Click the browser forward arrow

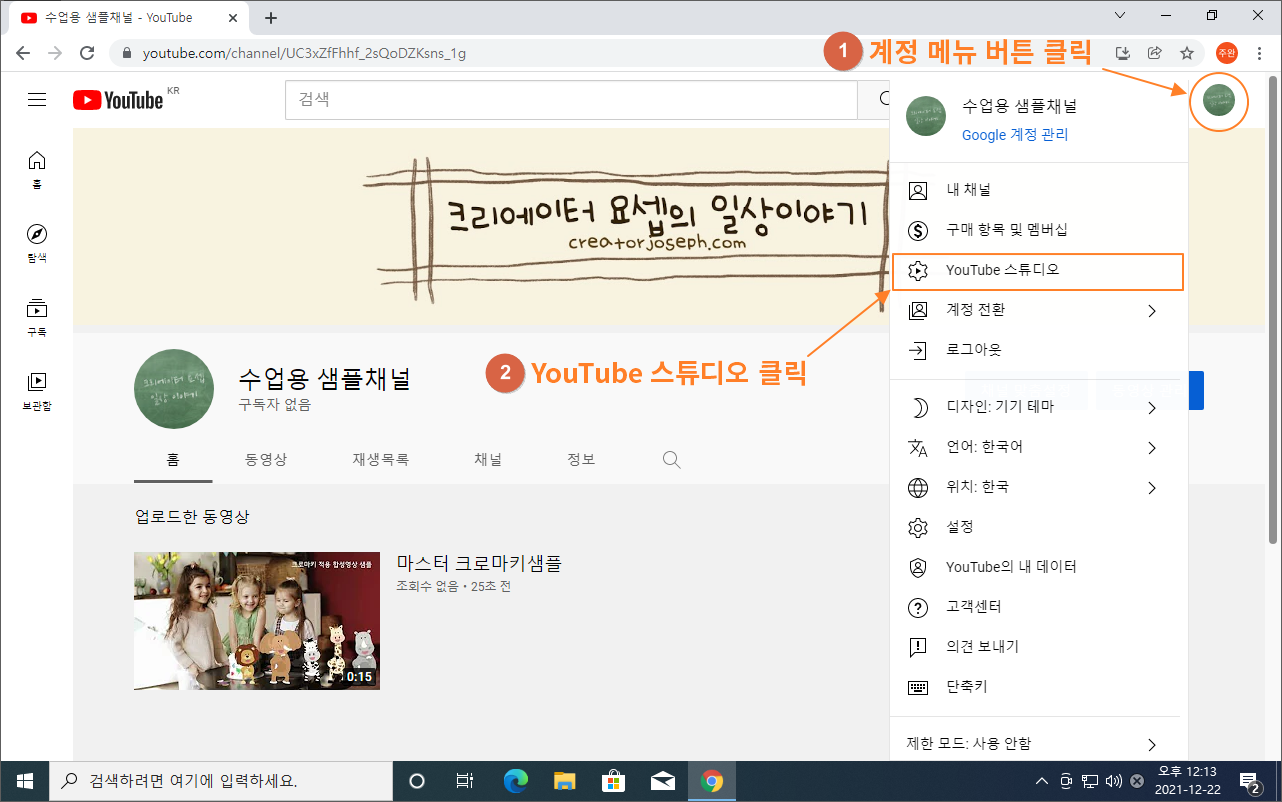(55, 53)
